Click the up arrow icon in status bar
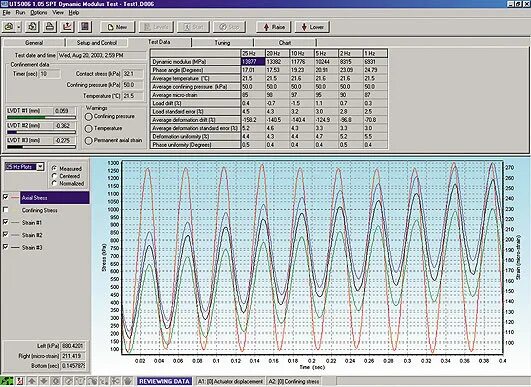531x387 pixels. 32,381
